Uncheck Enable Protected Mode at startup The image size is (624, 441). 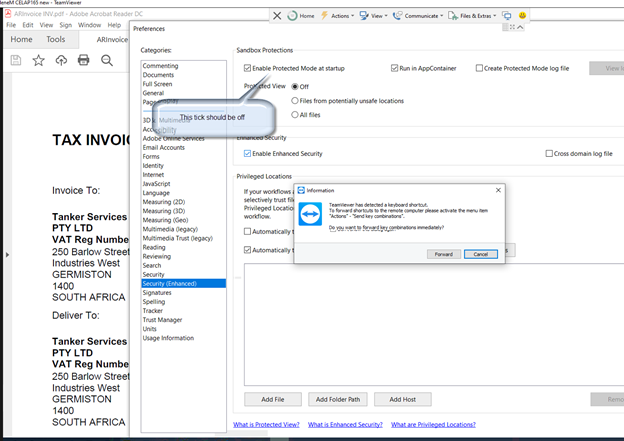point(248,68)
